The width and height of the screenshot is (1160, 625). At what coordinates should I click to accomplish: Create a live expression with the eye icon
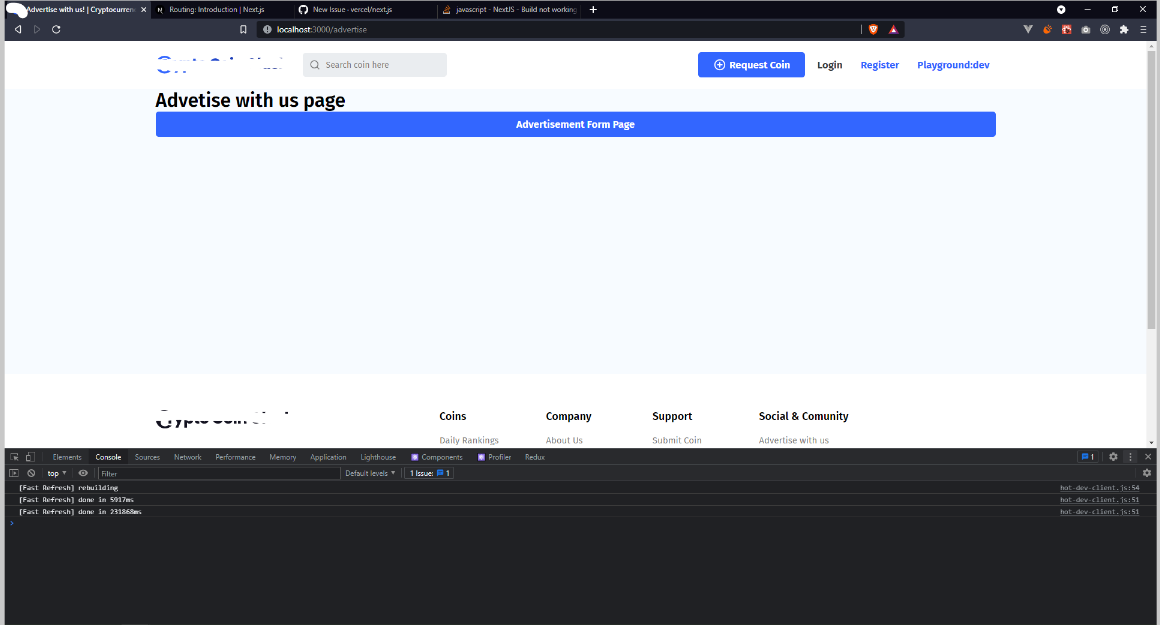coord(82,472)
